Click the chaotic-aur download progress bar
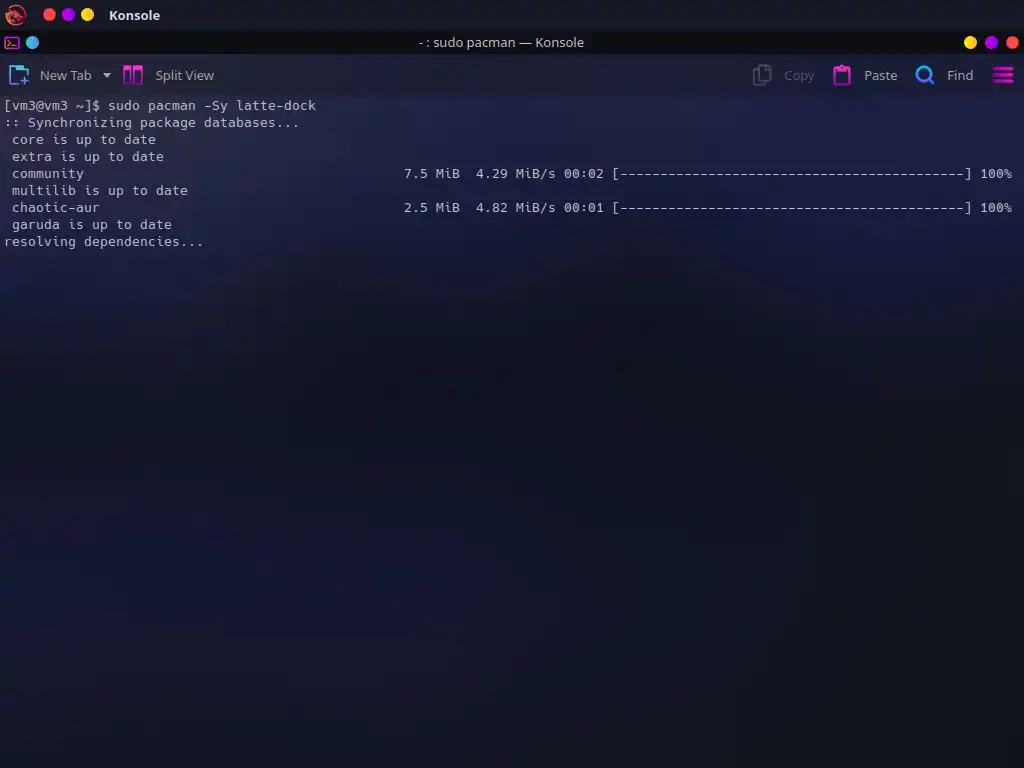The width and height of the screenshot is (1024, 768). click(792, 208)
